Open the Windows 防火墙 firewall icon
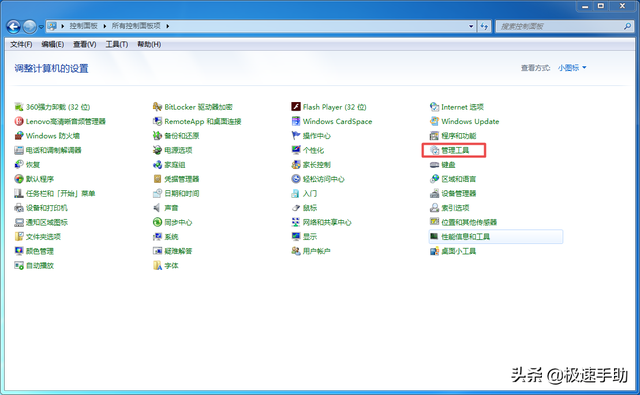The height and width of the screenshot is (395, 640). pyautogui.click(x=19, y=135)
